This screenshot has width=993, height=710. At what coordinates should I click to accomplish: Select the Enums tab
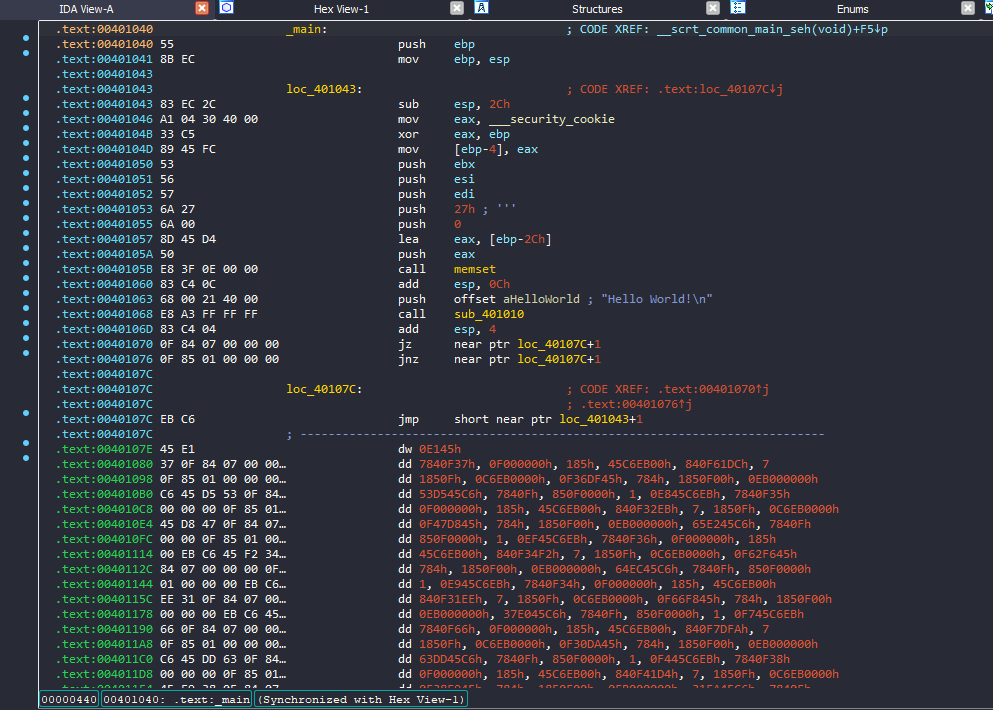pyautogui.click(x=852, y=9)
